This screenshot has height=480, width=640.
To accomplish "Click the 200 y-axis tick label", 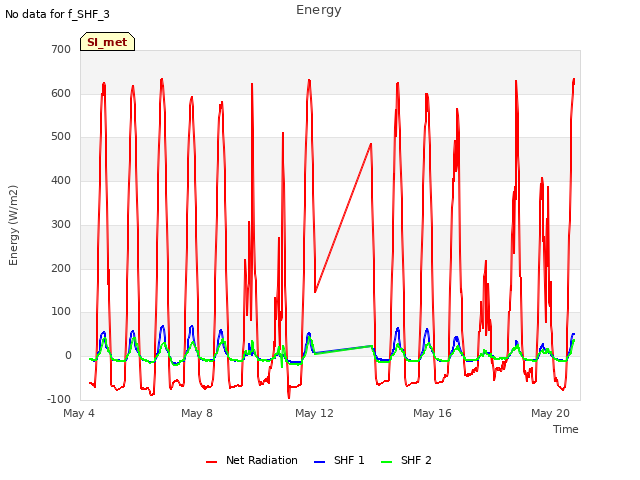I will point(61,268).
